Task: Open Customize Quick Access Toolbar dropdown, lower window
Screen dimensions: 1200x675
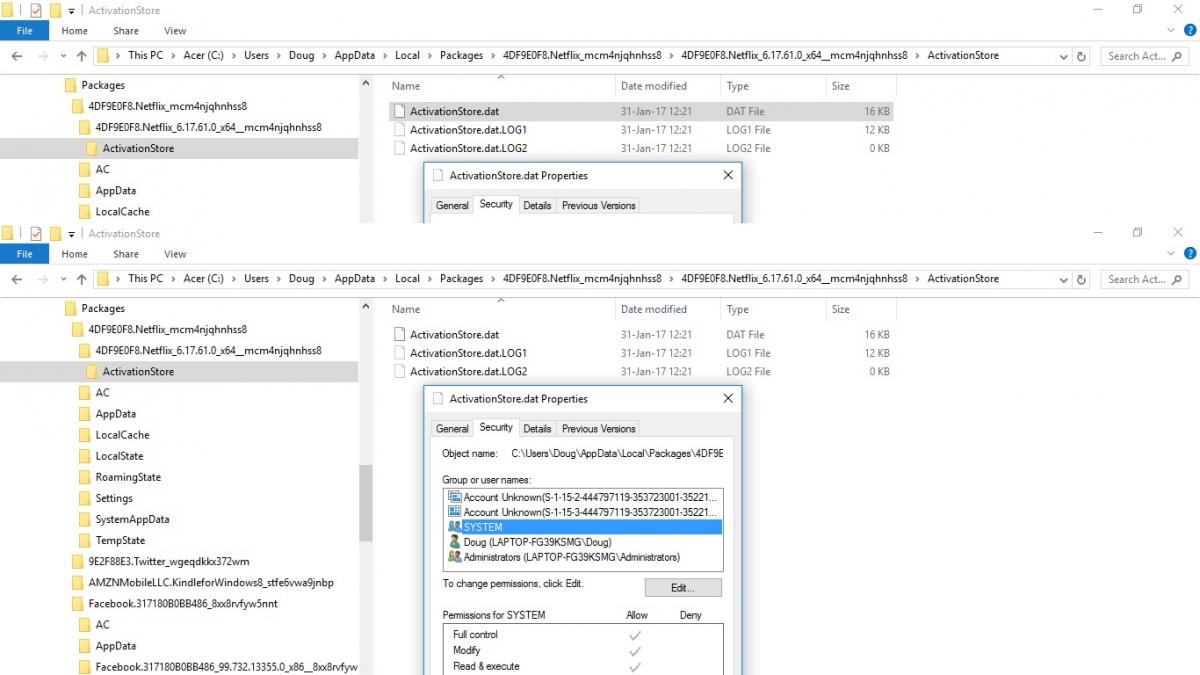Action: (x=72, y=234)
